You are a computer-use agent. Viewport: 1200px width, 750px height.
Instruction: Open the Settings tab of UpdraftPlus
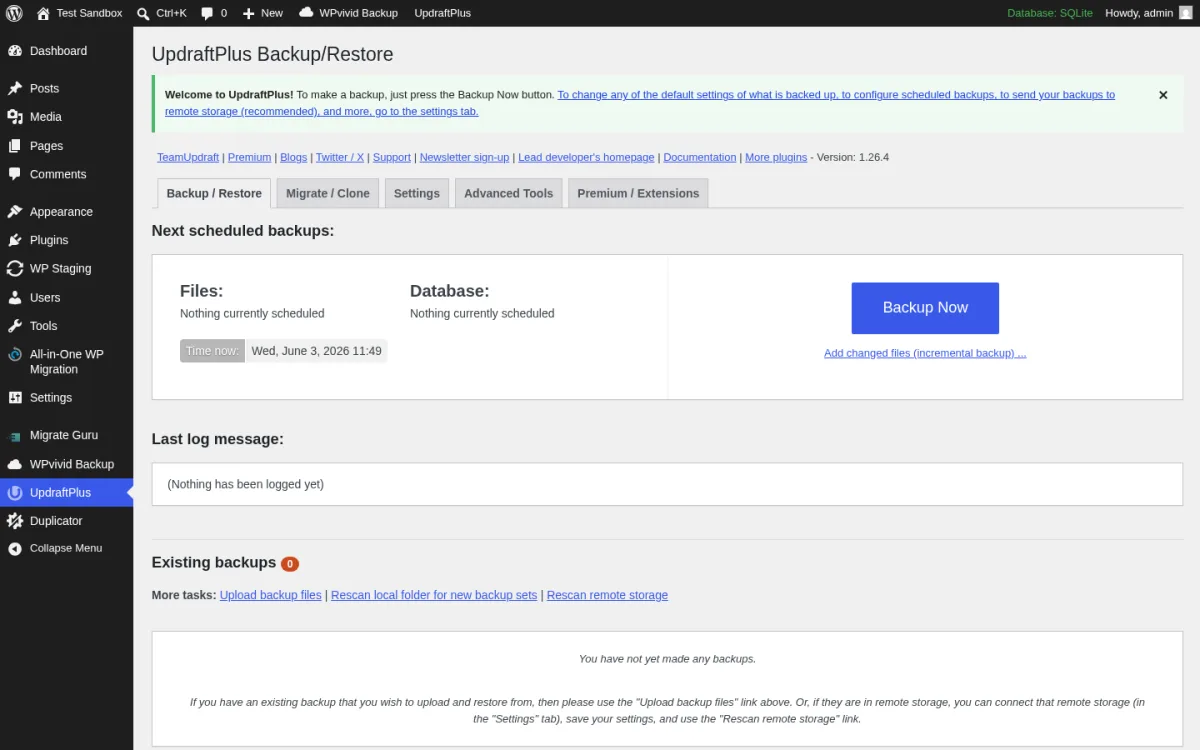417,193
